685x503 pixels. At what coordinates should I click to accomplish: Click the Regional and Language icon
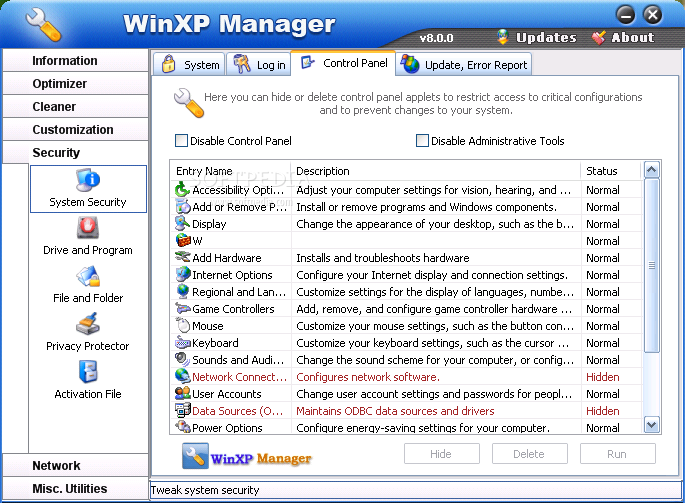[x=183, y=291]
